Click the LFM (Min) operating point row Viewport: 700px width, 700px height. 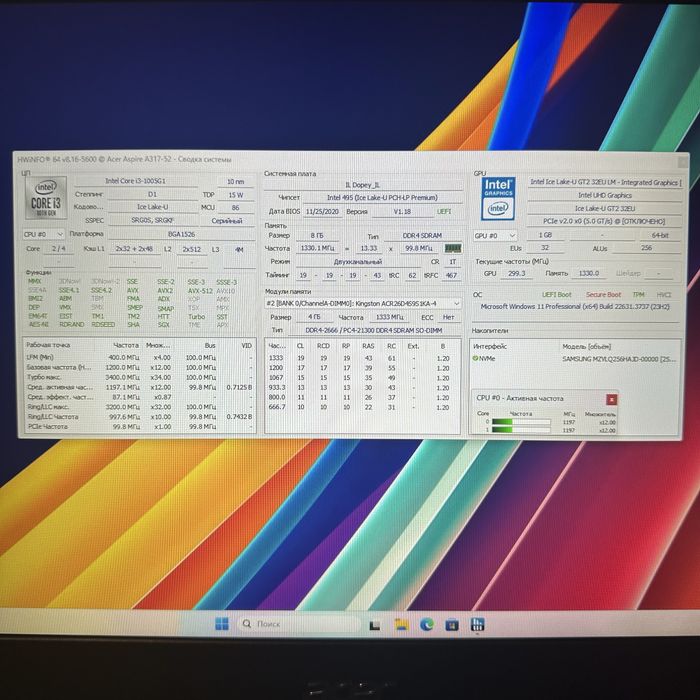[139, 358]
